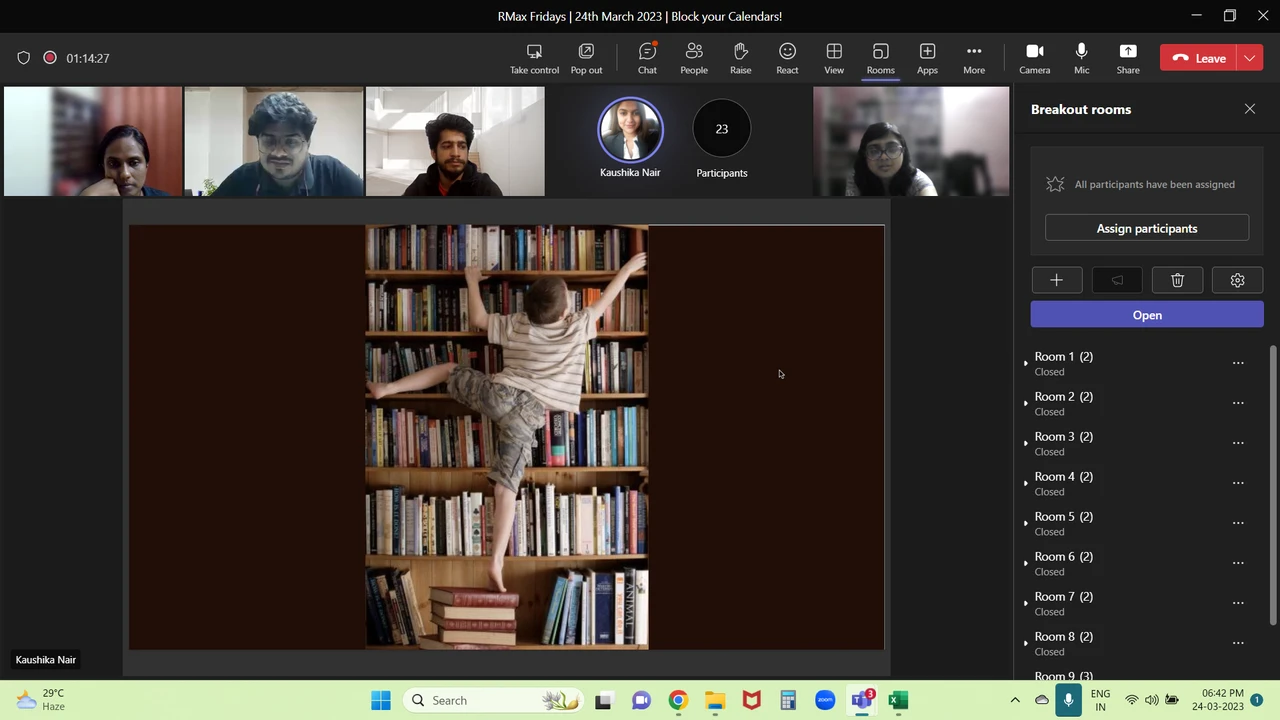Click the Assign participants button
The height and width of the screenshot is (720, 1280).
pos(1146,228)
